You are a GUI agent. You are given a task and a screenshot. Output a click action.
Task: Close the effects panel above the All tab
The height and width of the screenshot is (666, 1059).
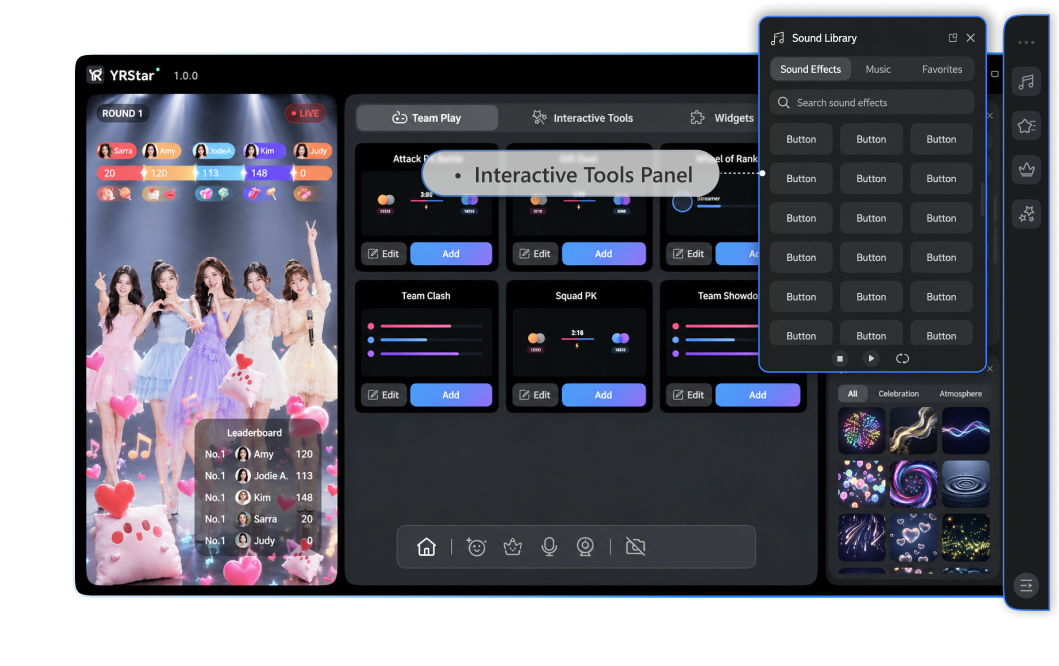click(989, 368)
